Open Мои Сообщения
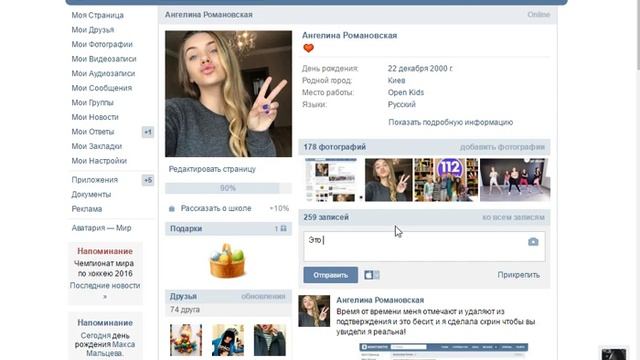The height and width of the screenshot is (360, 640). [102, 88]
